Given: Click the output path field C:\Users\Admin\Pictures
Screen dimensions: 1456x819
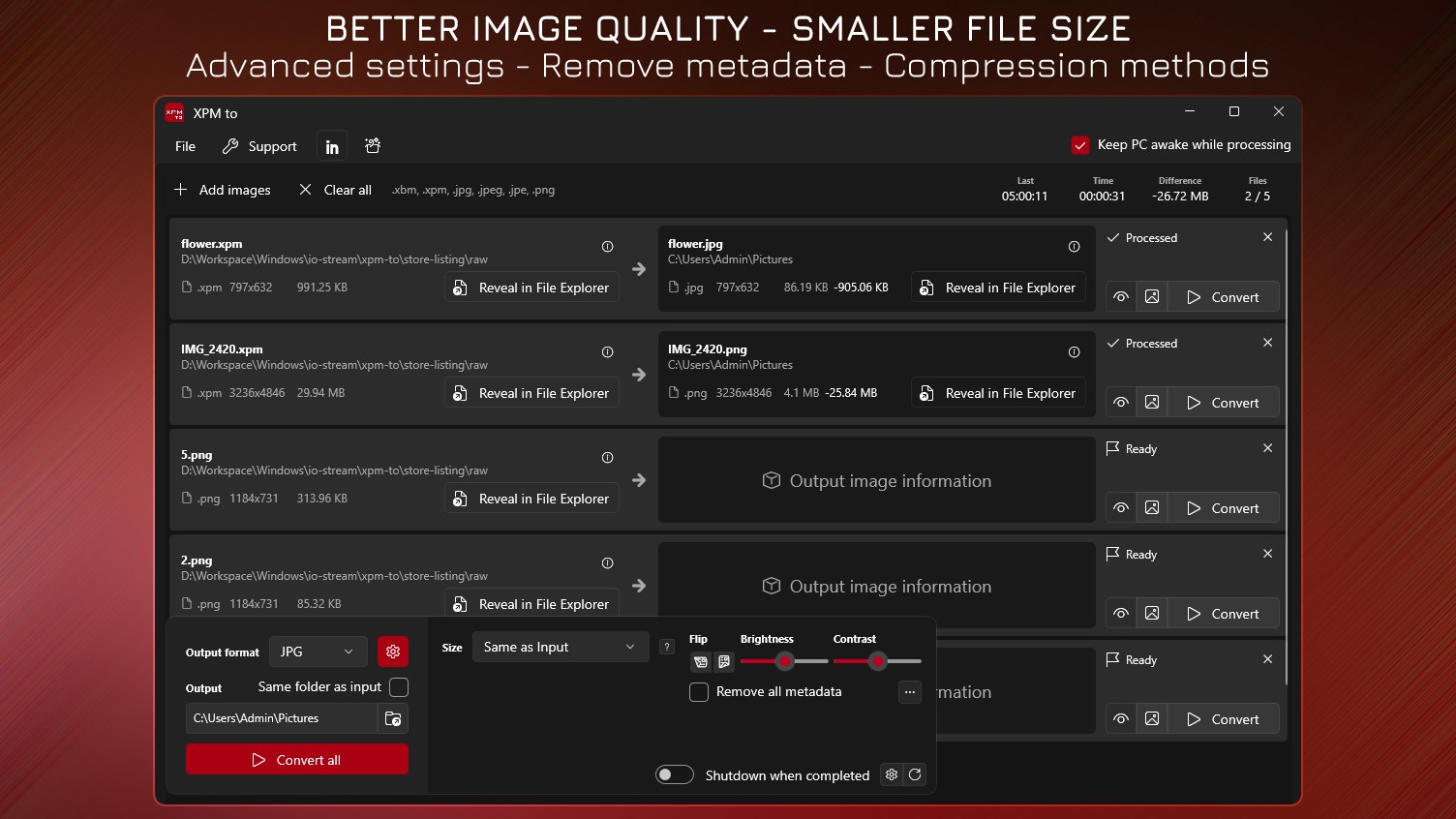Looking at the screenshot, I should [281, 718].
